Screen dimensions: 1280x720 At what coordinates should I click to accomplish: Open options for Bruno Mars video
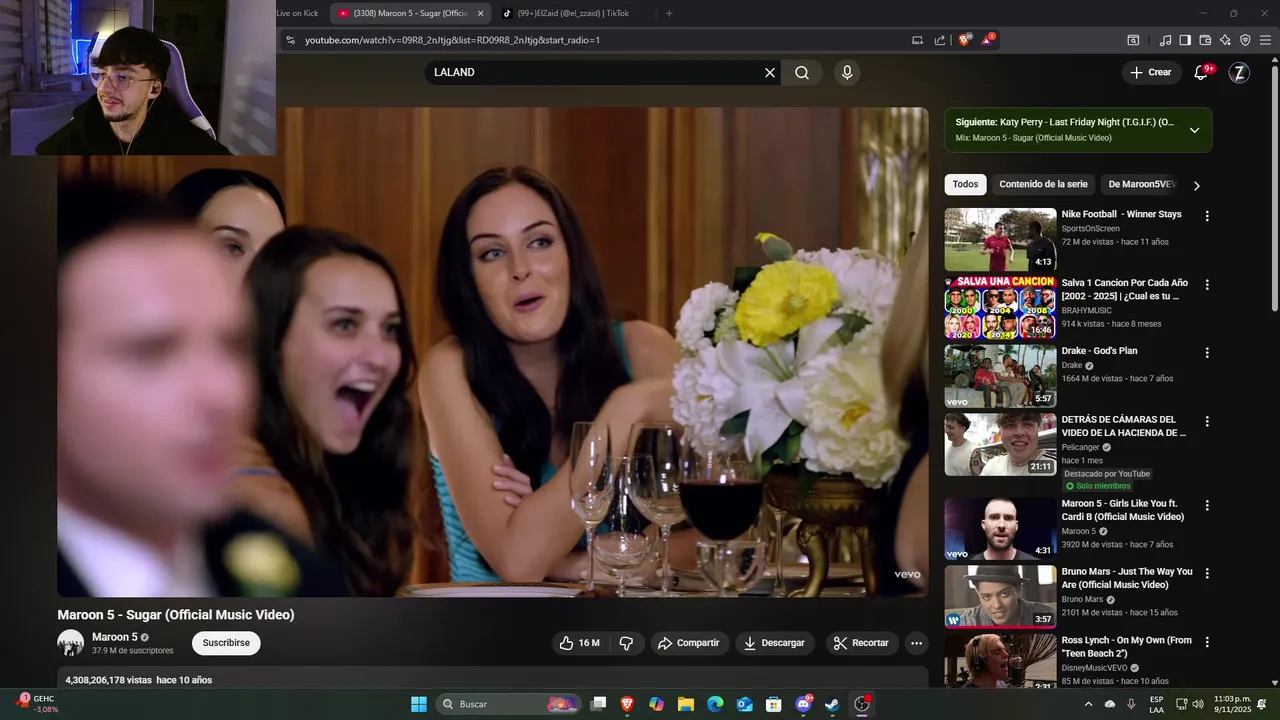[x=1207, y=574]
